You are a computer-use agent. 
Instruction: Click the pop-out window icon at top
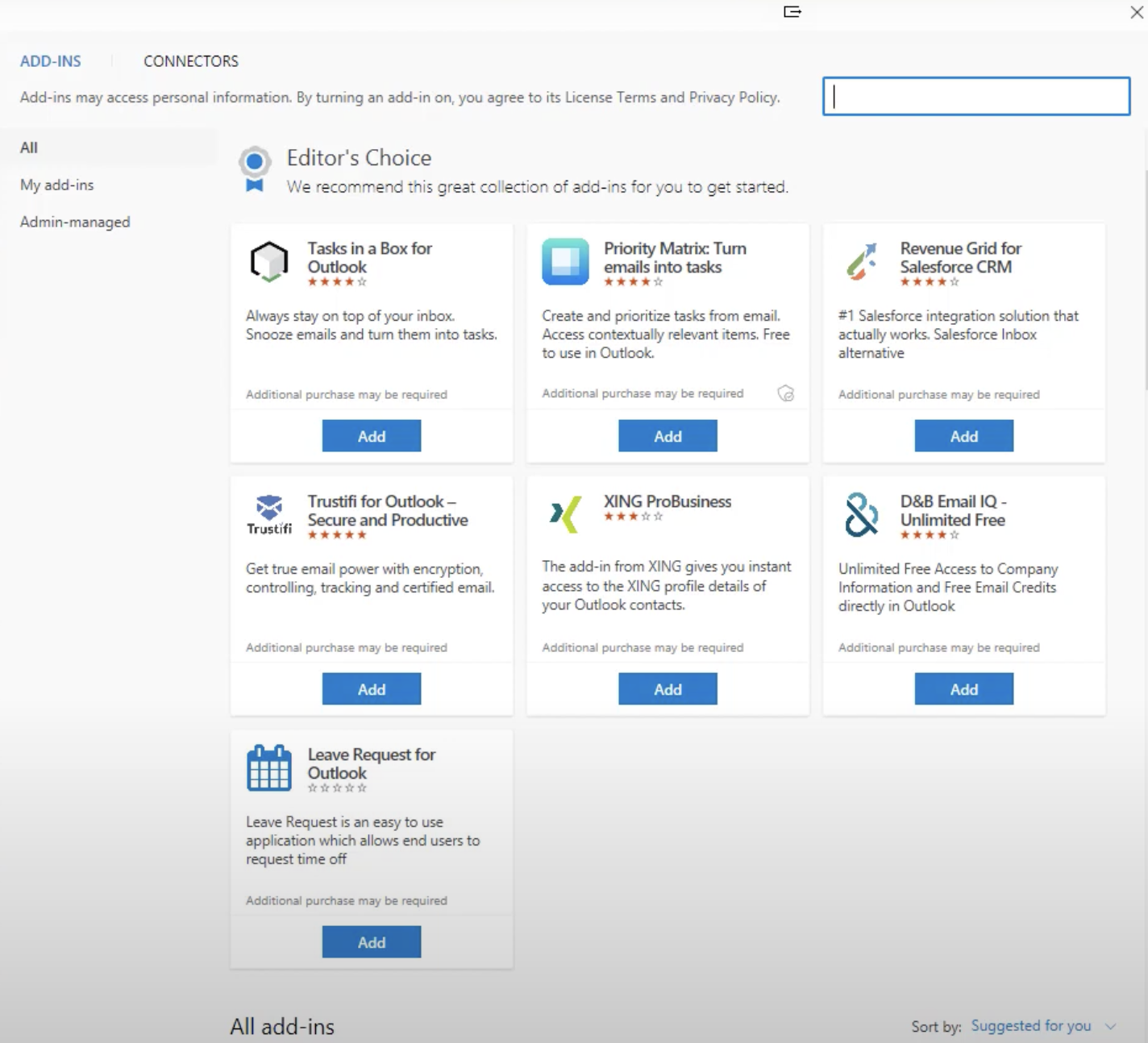792,11
